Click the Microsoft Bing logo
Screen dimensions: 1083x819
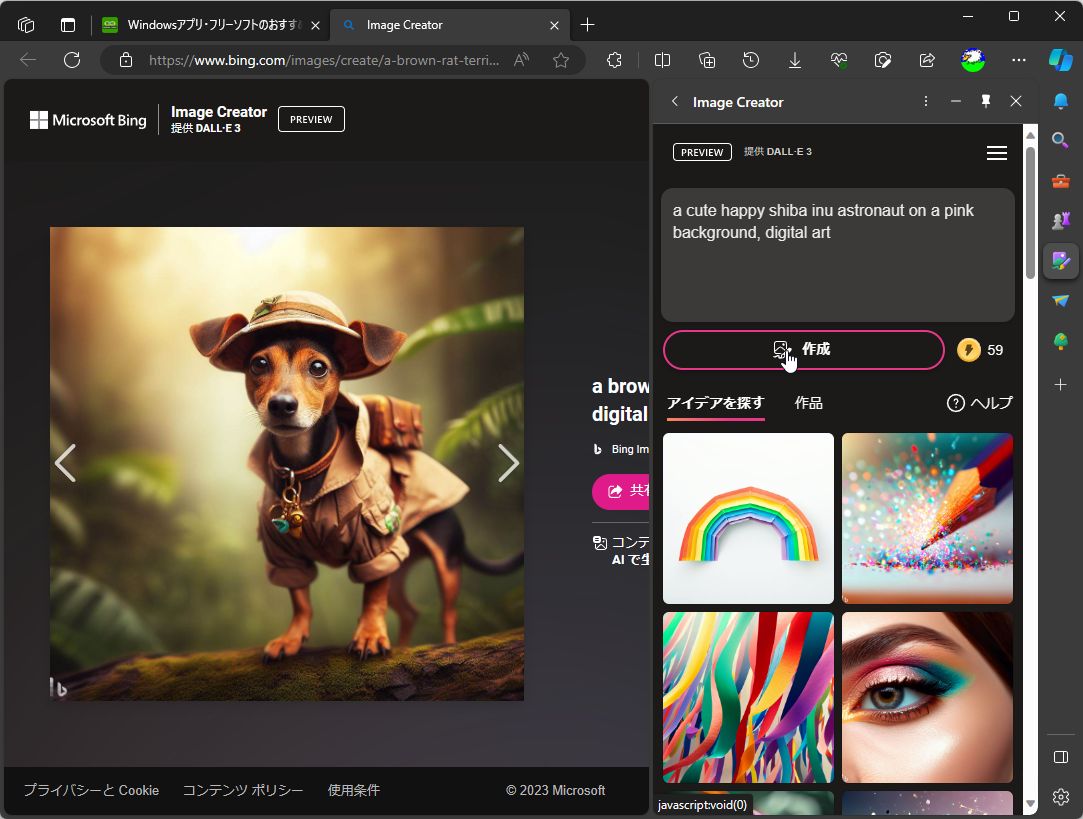pos(88,120)
